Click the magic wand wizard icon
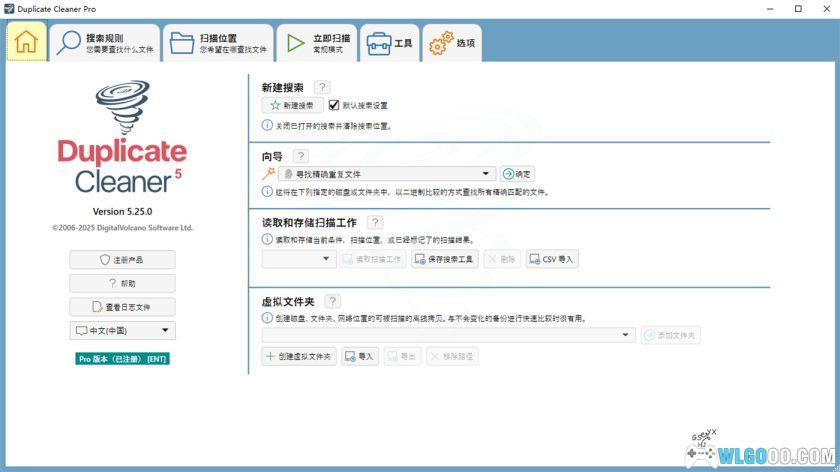The width and height of the screenshot is (840, 472). 268,174
